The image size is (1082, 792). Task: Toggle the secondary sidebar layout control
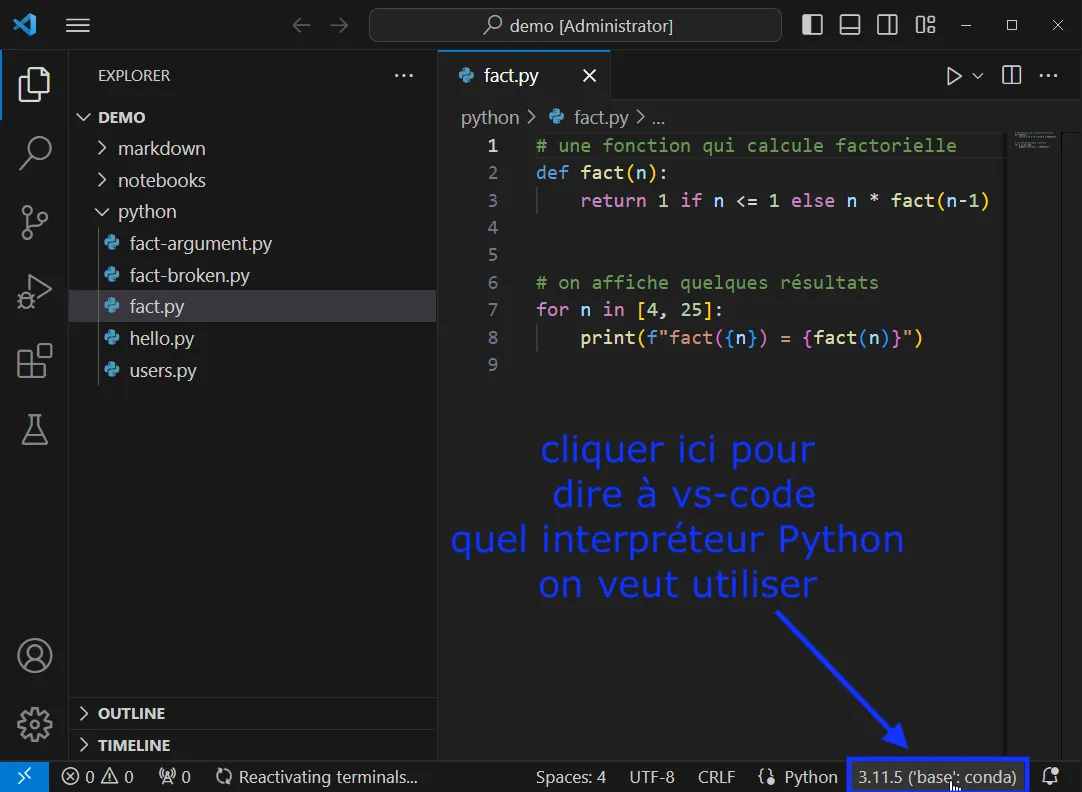(x=887, y=24)
